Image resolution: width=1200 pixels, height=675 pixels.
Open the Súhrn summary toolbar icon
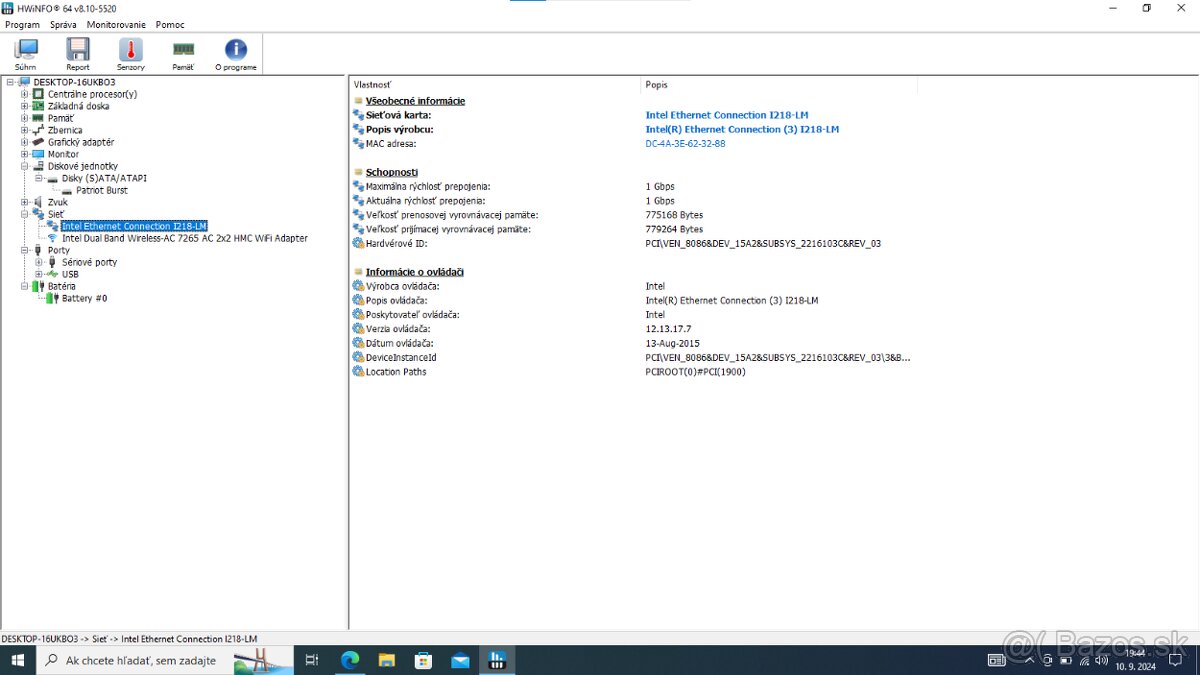pyautogui.click(x=25, y=52)
